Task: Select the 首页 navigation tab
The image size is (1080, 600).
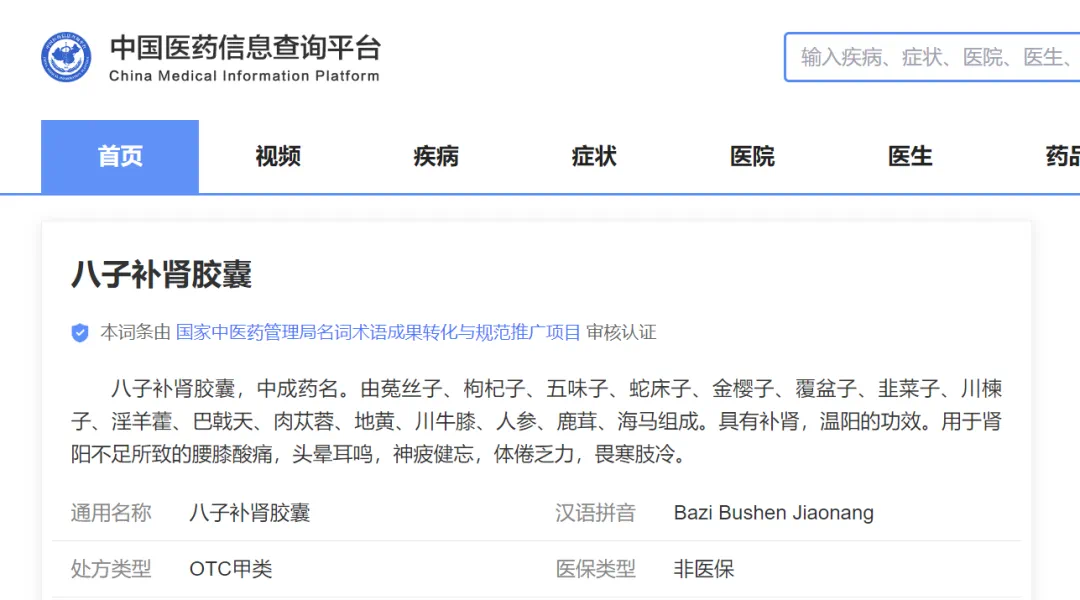Action: click(x=119, y=156)
